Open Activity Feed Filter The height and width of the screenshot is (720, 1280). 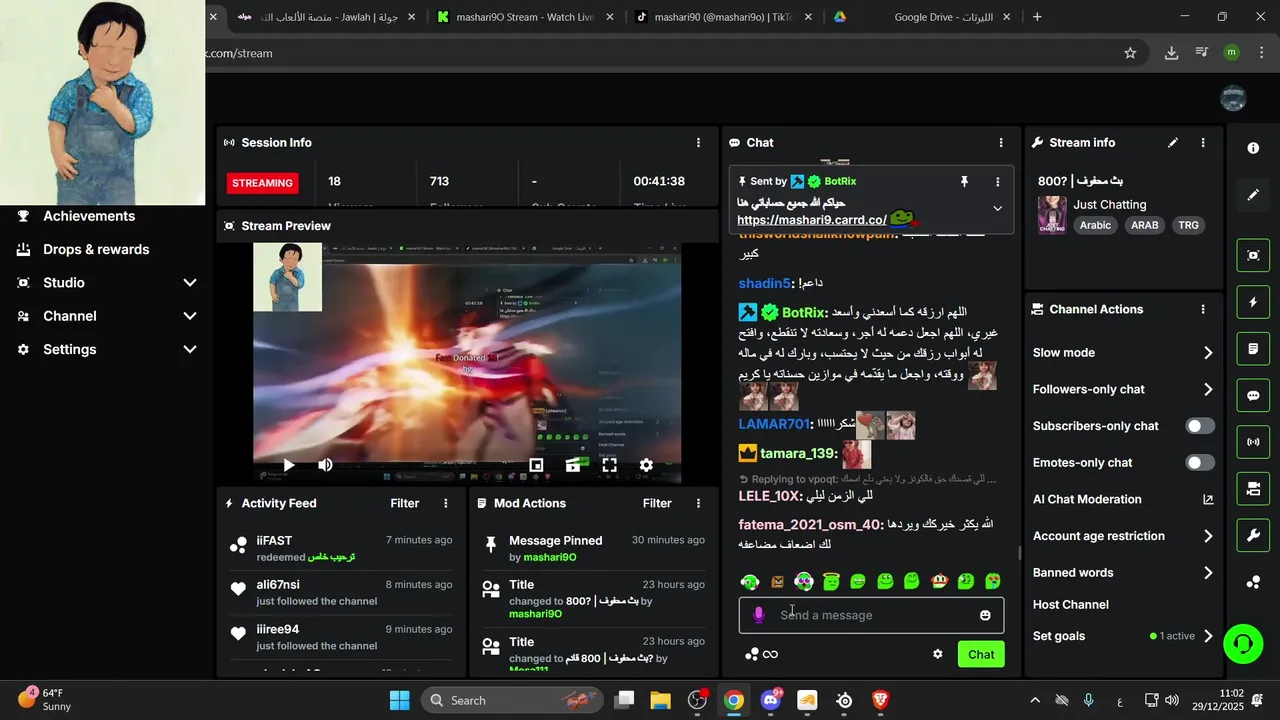tap(405, 503)
